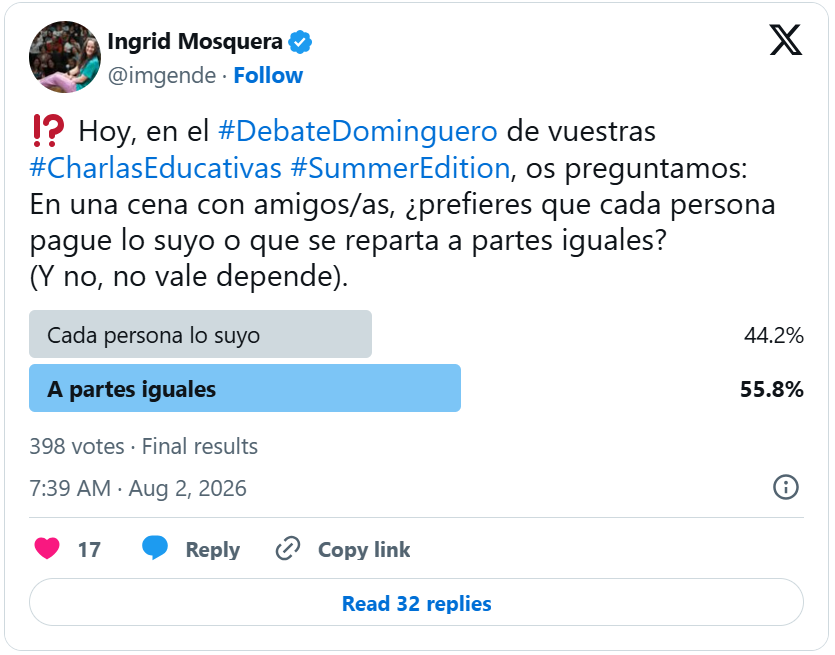Like the tweet with the heart icon
Image resolution: width=835 pixels, height=655 pixels.
pyautogui.click(x=47, y=548)
